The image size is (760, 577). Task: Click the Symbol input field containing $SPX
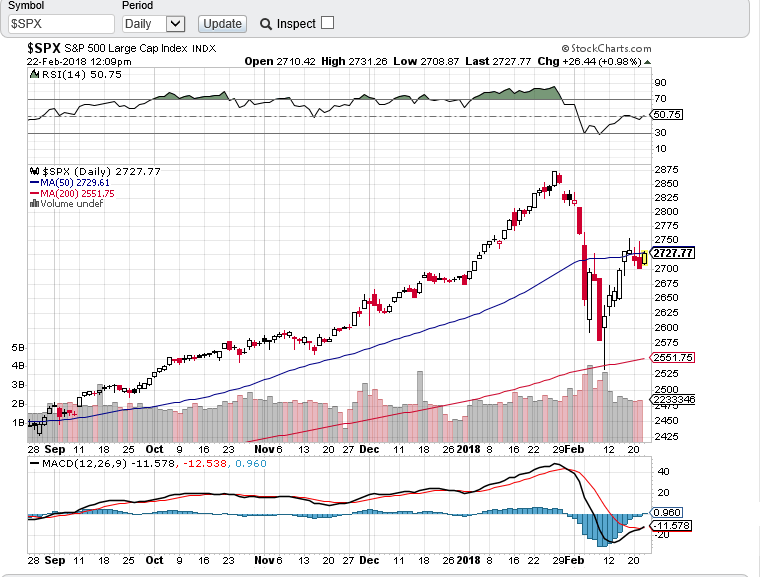61,24
